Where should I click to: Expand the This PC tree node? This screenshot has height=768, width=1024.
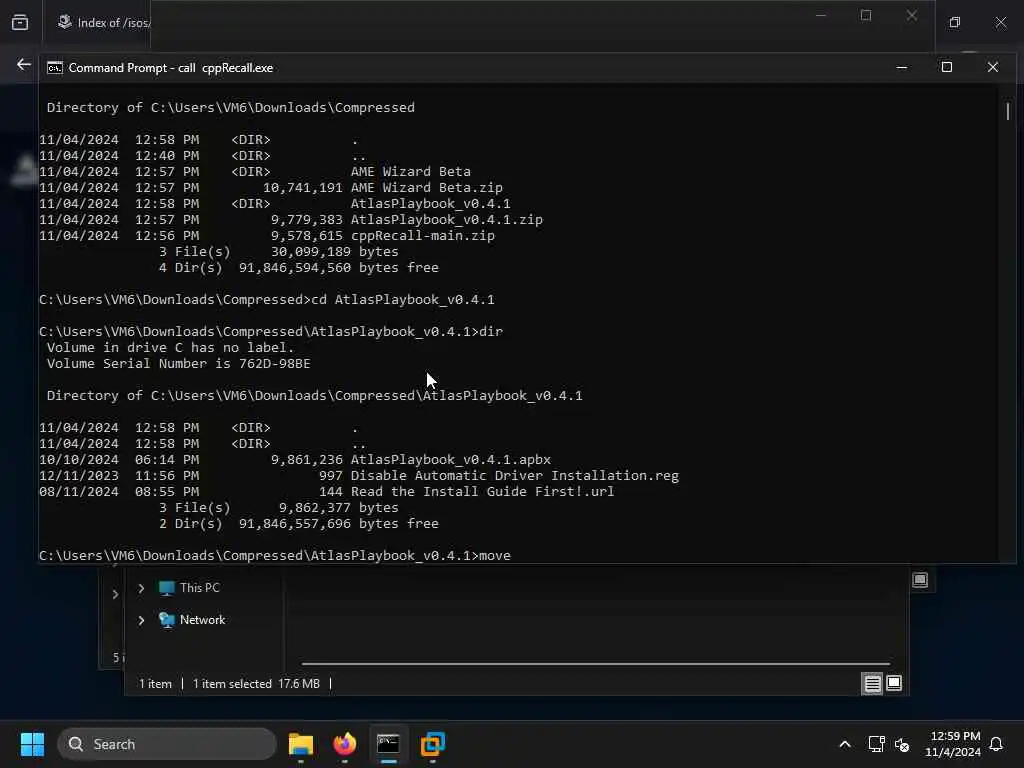point(141,588)
